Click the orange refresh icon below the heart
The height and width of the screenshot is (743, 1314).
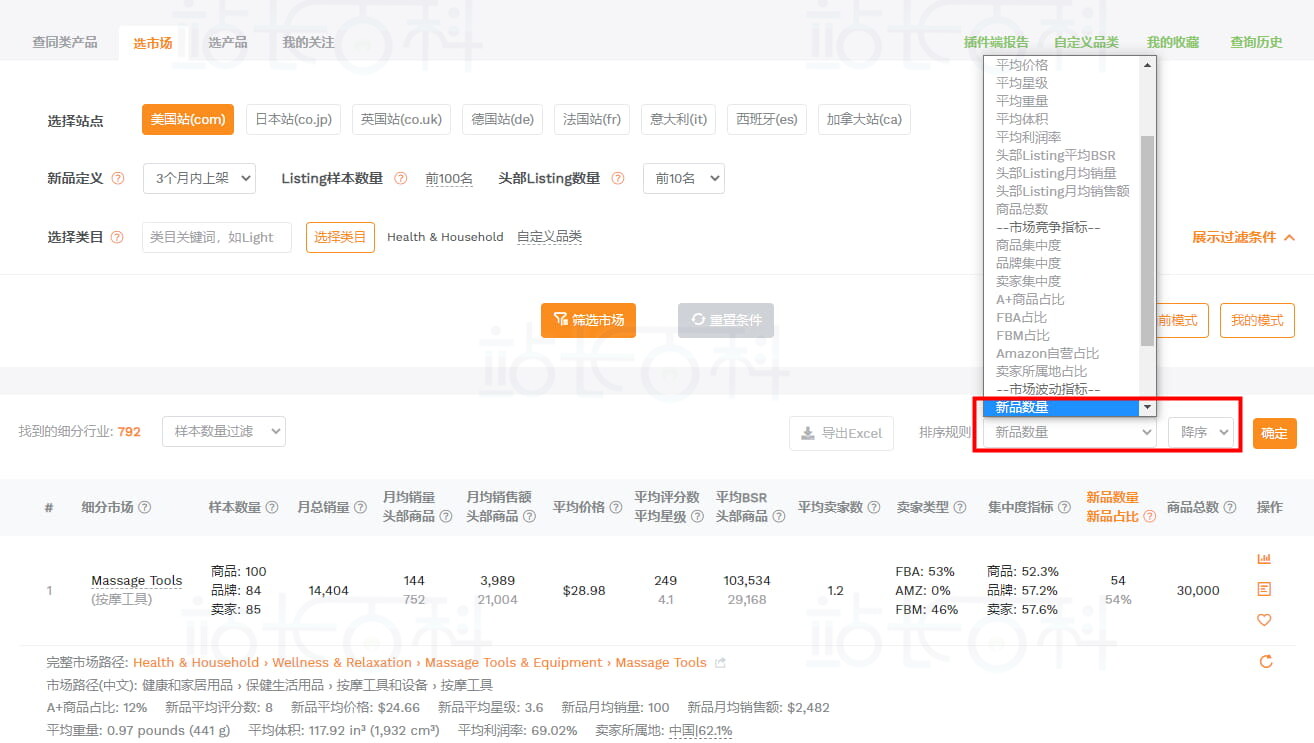click(1265, 662)
